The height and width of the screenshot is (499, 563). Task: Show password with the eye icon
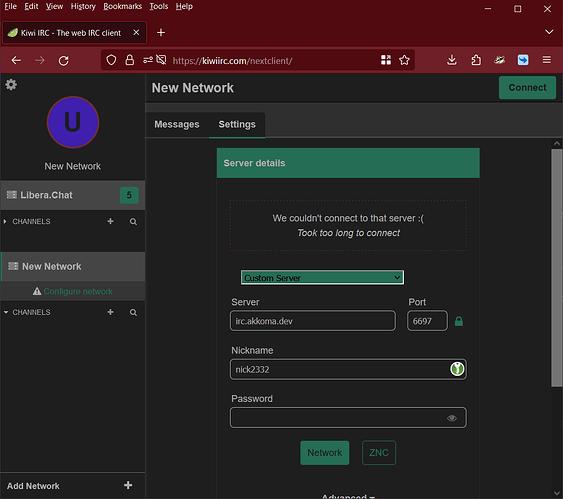[452, 418]
